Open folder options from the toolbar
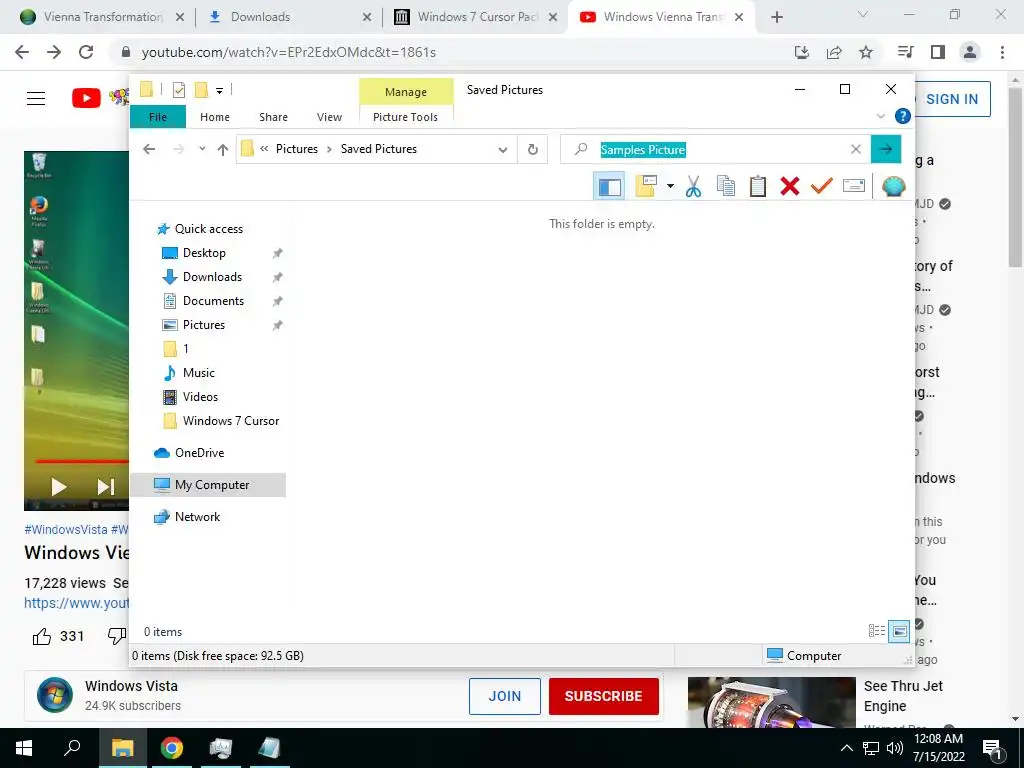This screenshot has width=1024, height=768. pyautogui.click(x=646, y=187)
